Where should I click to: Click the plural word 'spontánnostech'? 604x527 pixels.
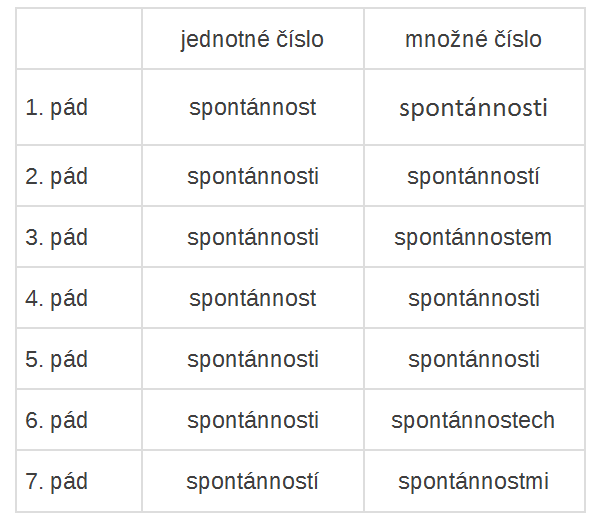473,420
